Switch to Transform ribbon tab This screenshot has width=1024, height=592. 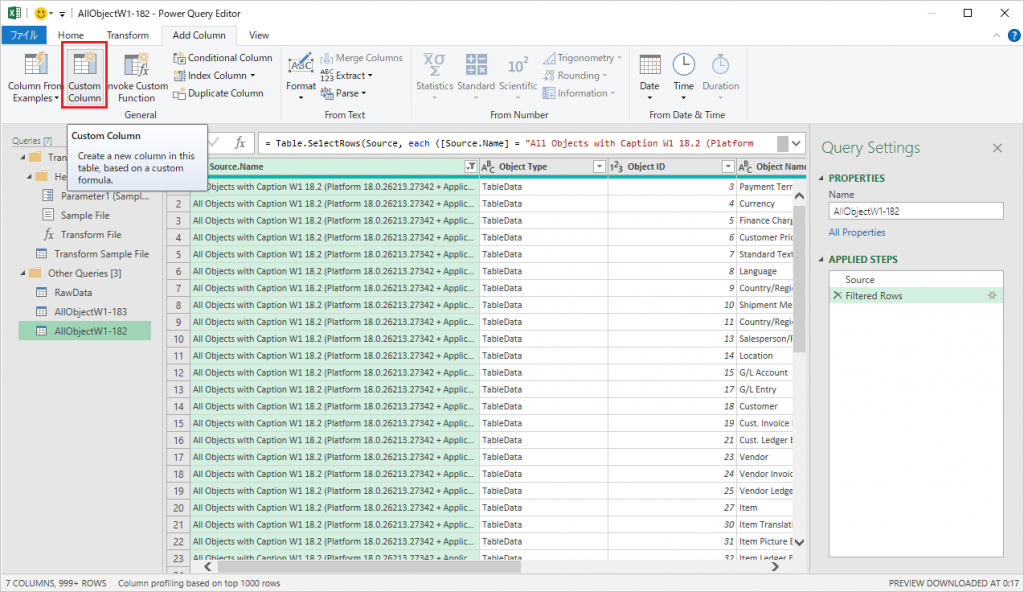click(127, 35)
